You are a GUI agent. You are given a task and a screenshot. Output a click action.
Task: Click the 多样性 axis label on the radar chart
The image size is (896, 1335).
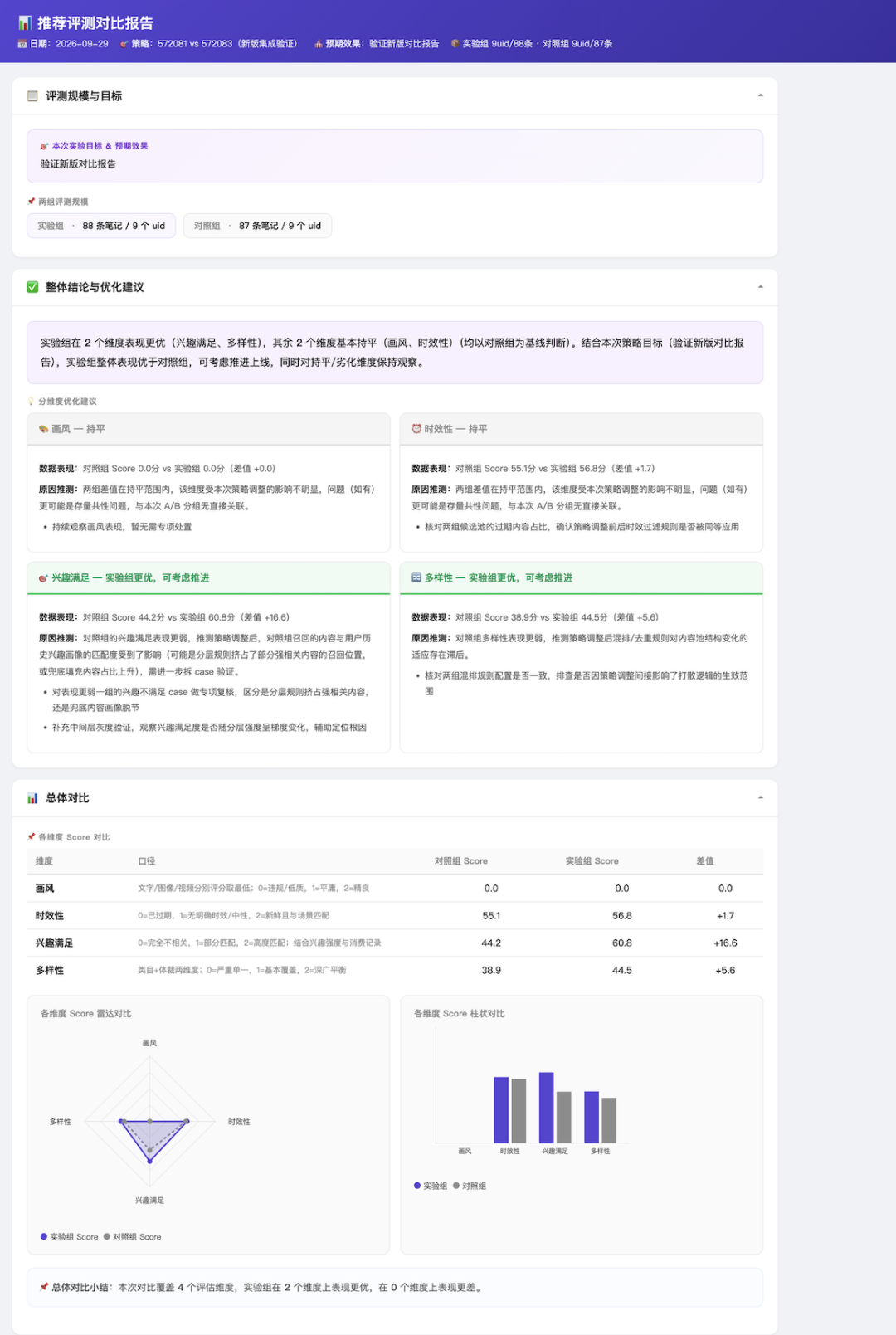(x=61, y=1122)
